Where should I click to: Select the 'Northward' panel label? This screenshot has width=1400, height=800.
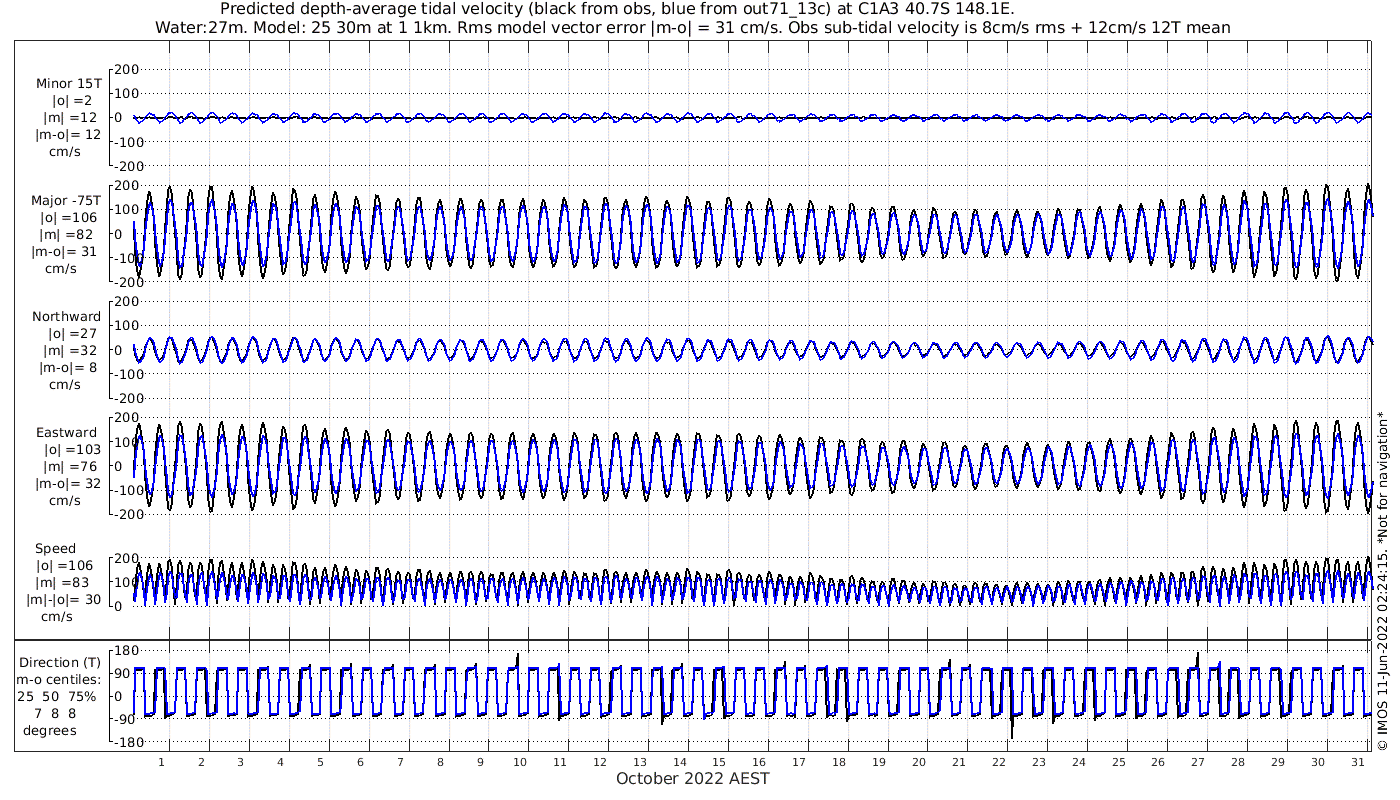(67, 316)
